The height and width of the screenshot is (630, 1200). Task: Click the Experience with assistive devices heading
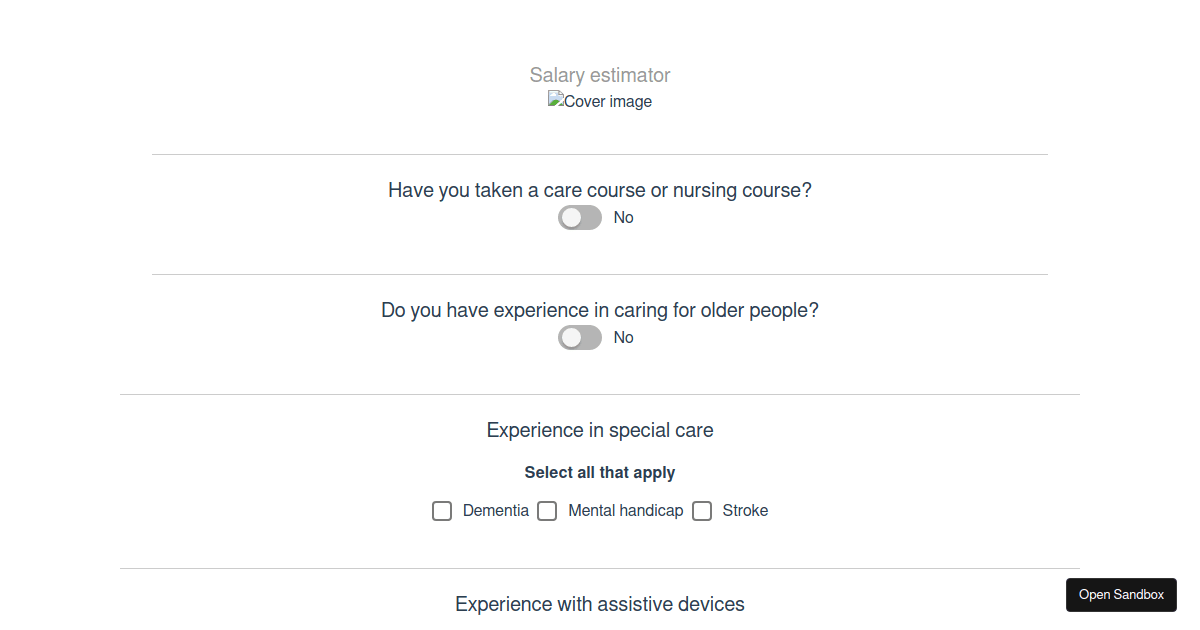pos(599,604)
